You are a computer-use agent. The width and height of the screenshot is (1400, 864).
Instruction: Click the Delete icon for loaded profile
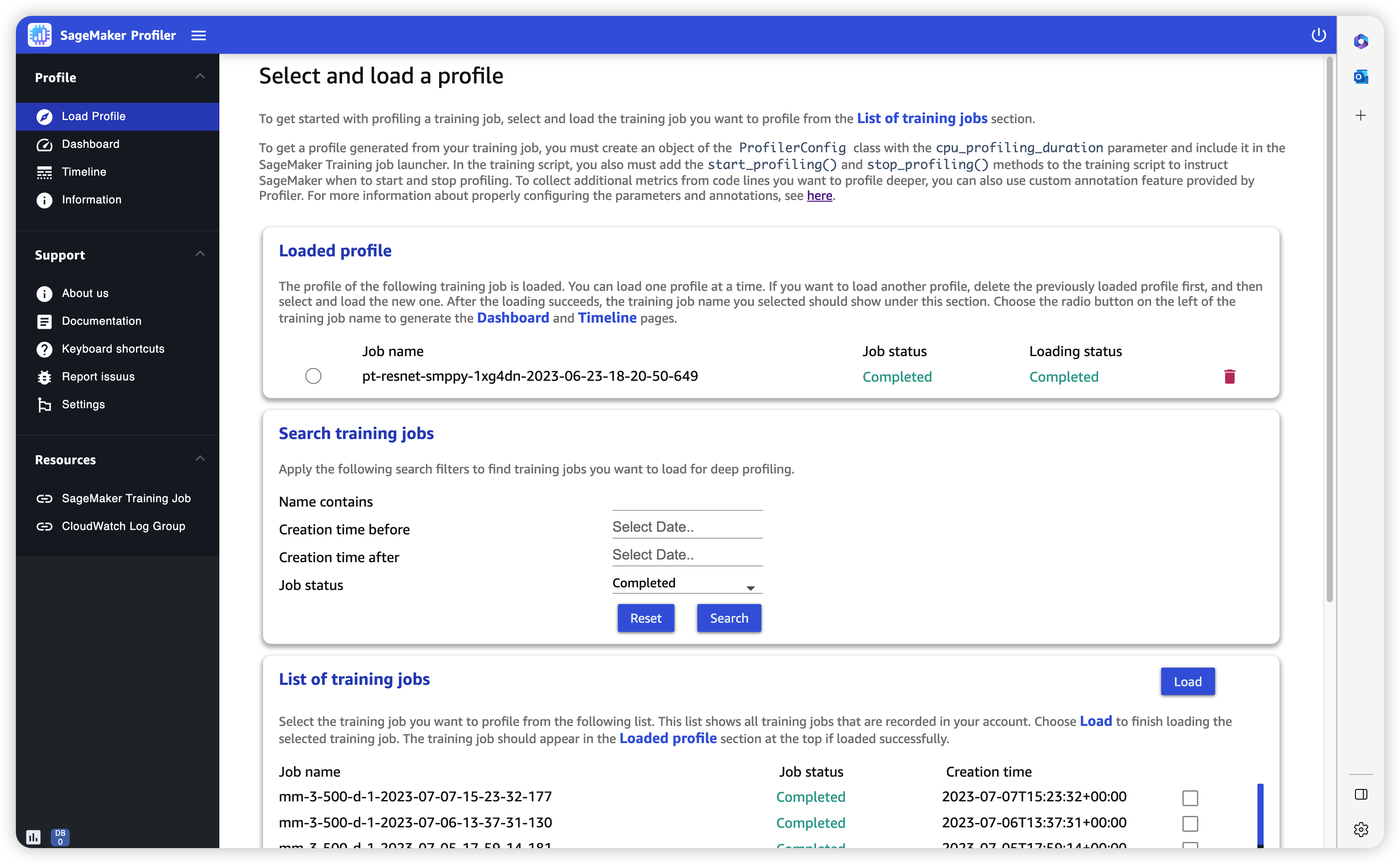click(x=1230, y=376)
